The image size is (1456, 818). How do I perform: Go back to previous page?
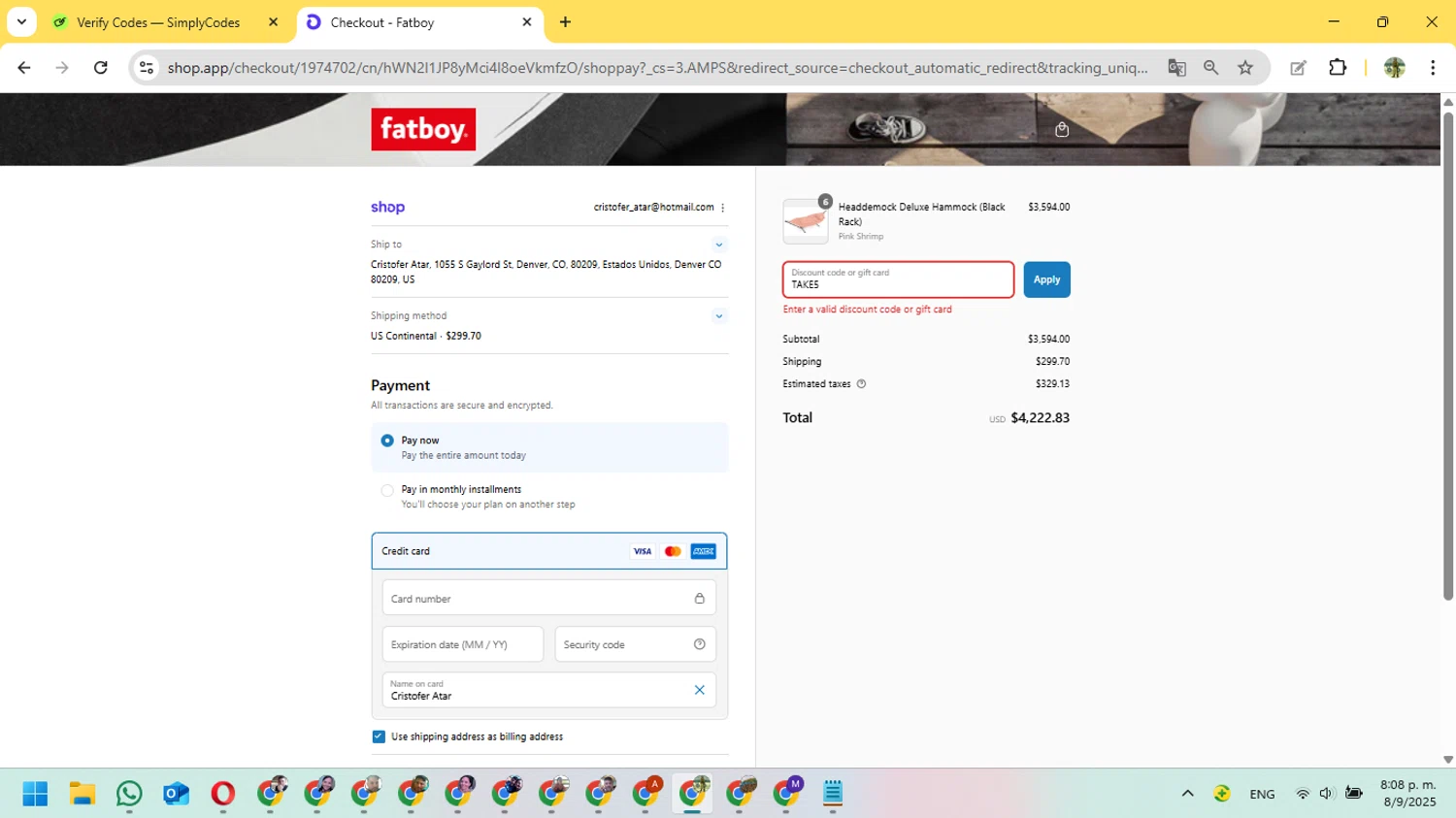[24, 68]
